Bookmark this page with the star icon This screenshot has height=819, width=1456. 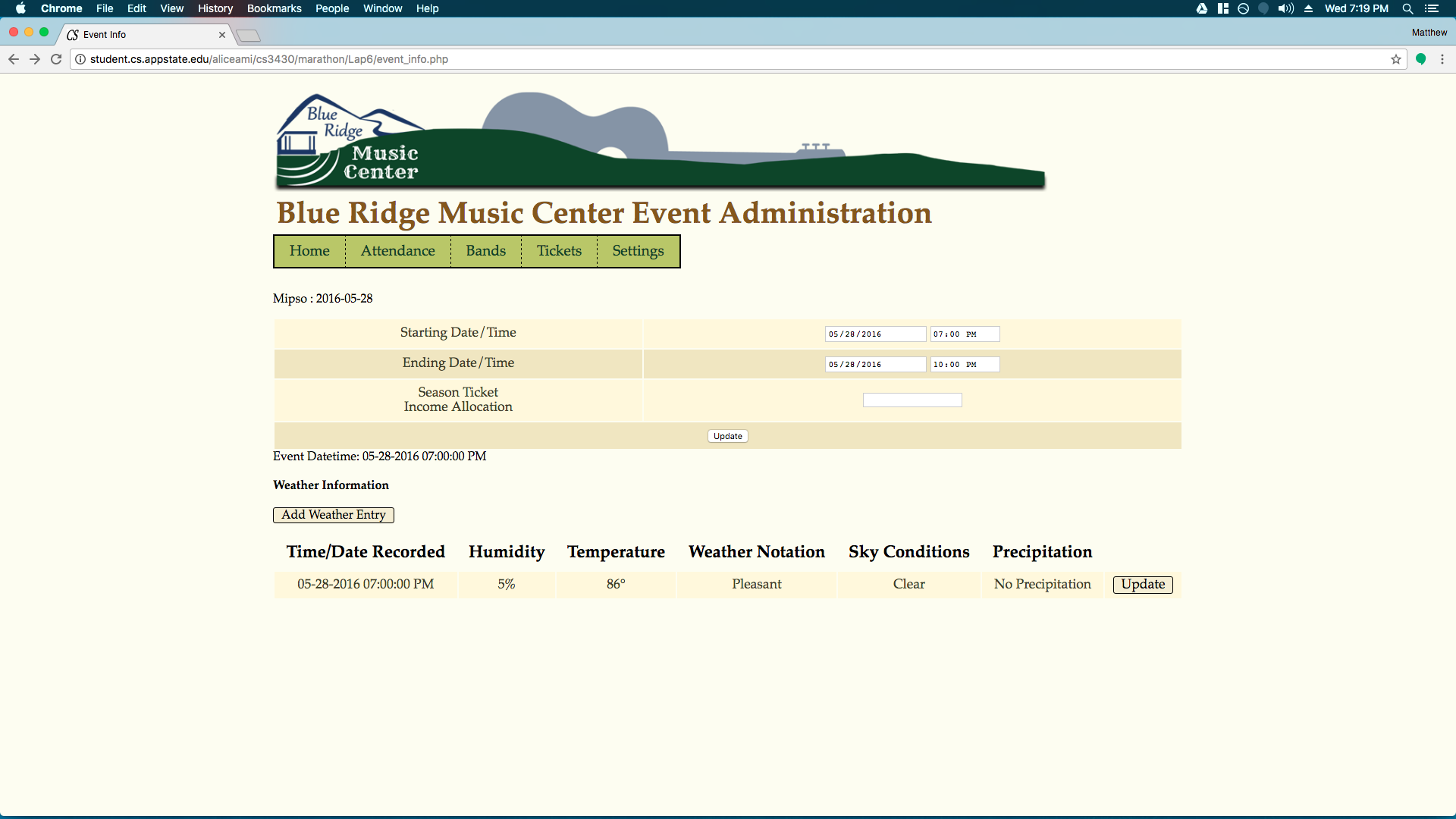(1395, 59)
